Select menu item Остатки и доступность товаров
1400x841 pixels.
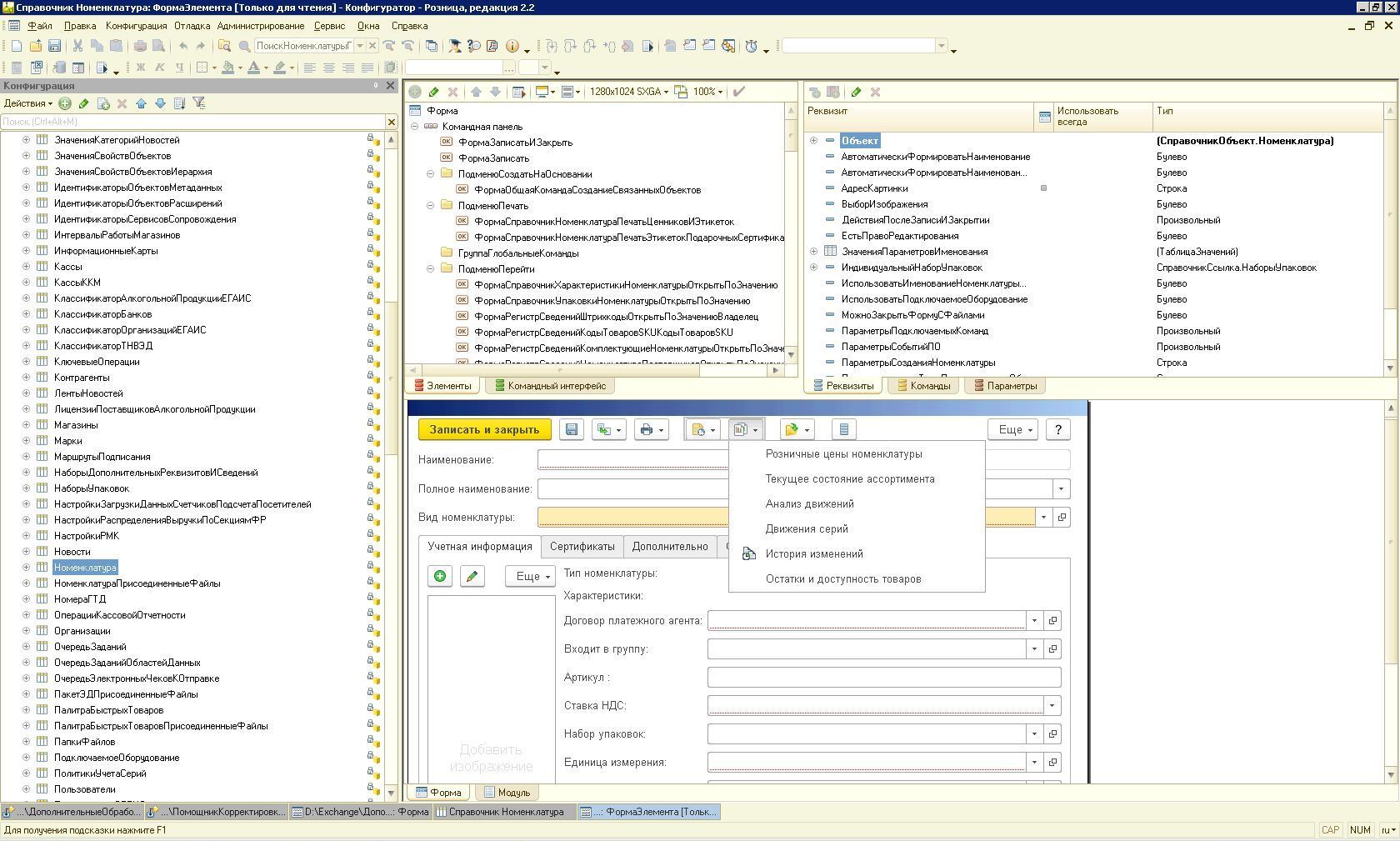point(857,579)
